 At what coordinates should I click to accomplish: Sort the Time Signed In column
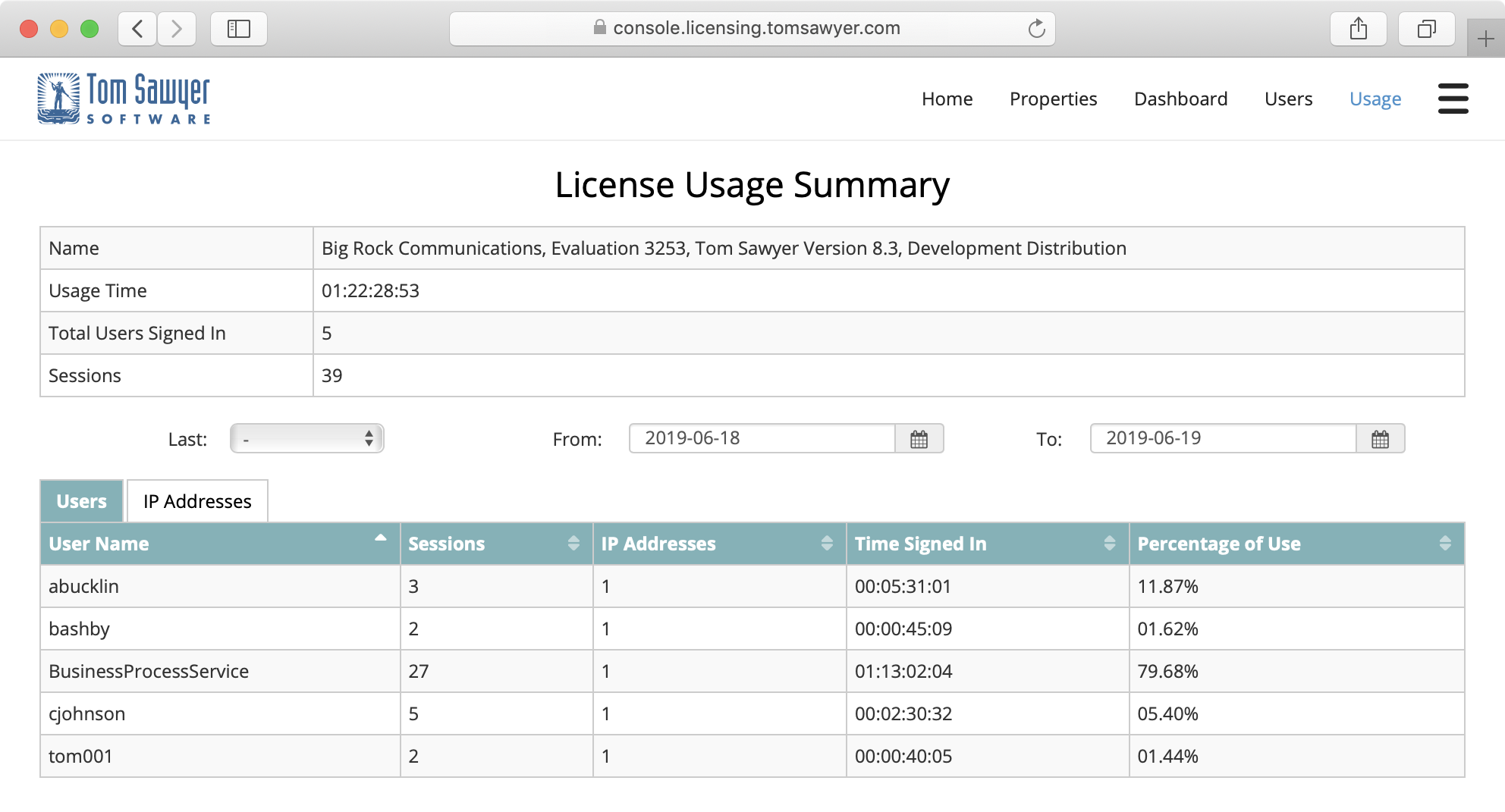(1110, 543)
